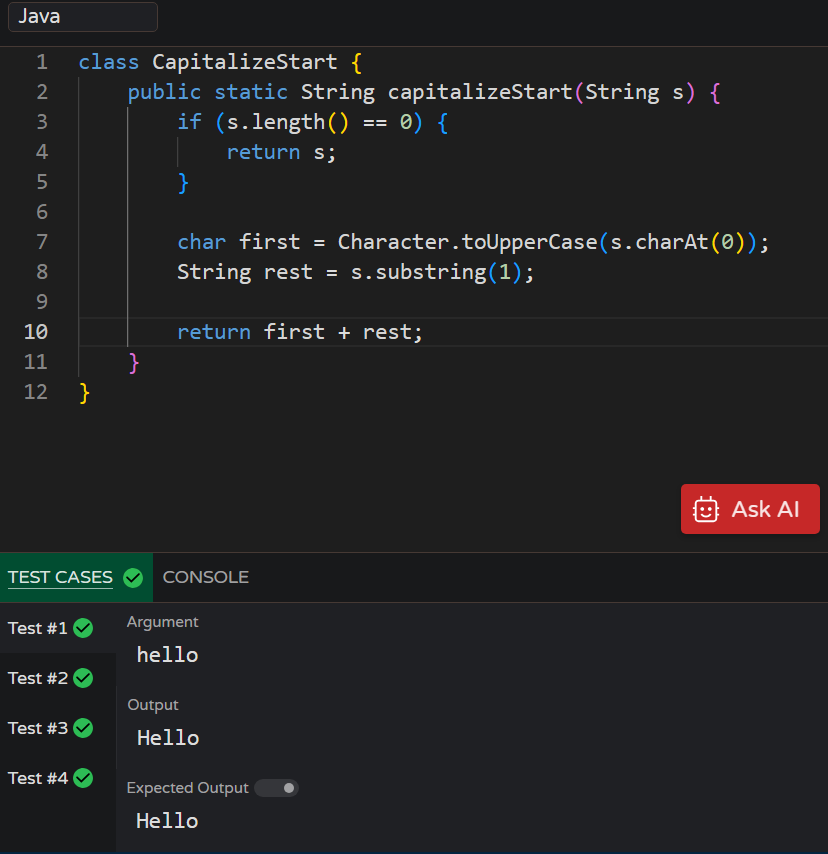Click the passed checkmark on Test #3
The width and height of the screenshot is (828, 854).
[x=83, y=728]
